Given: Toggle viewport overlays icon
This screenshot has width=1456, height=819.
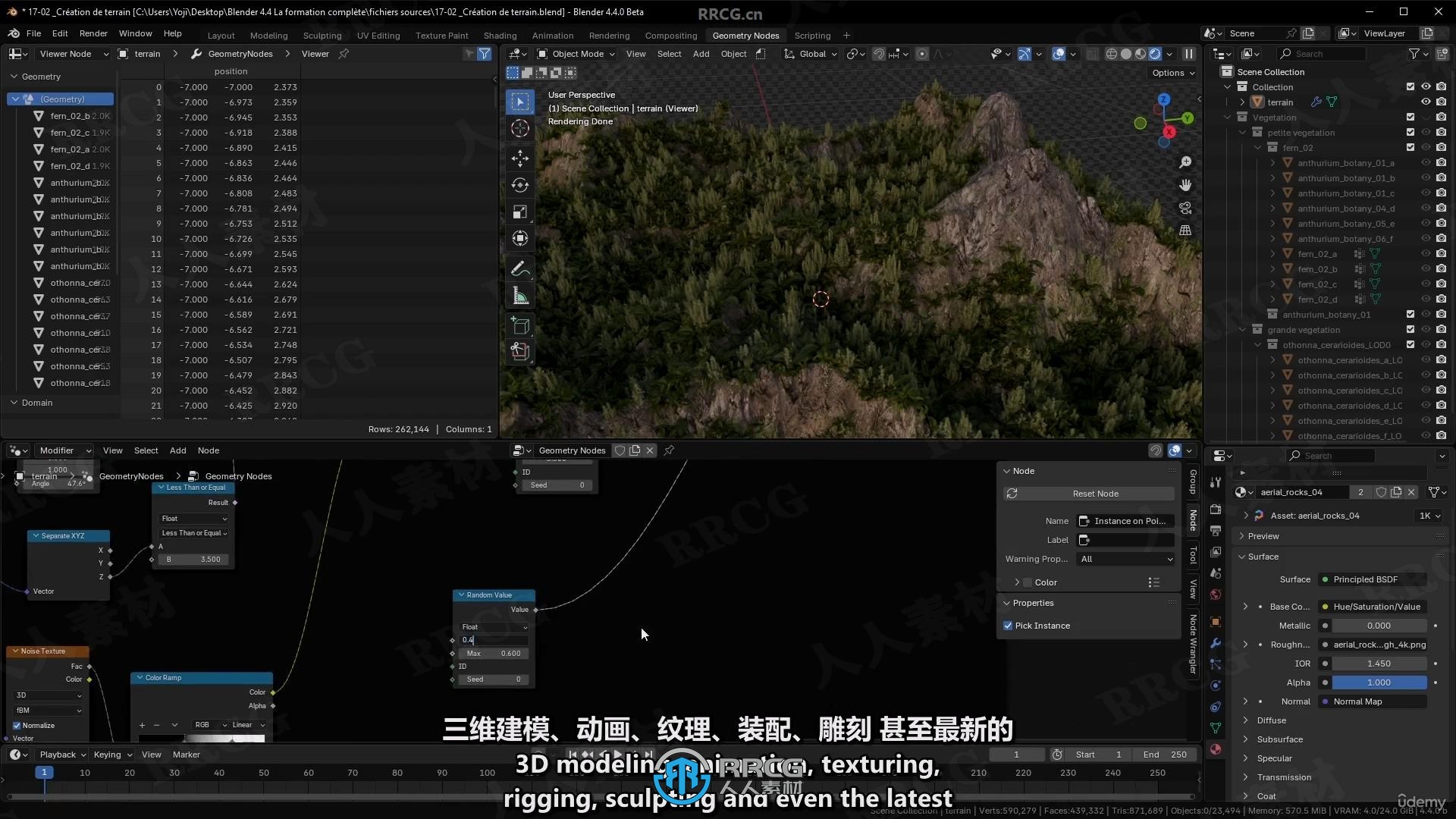Looking at the screenshot, I should 1059,54.
